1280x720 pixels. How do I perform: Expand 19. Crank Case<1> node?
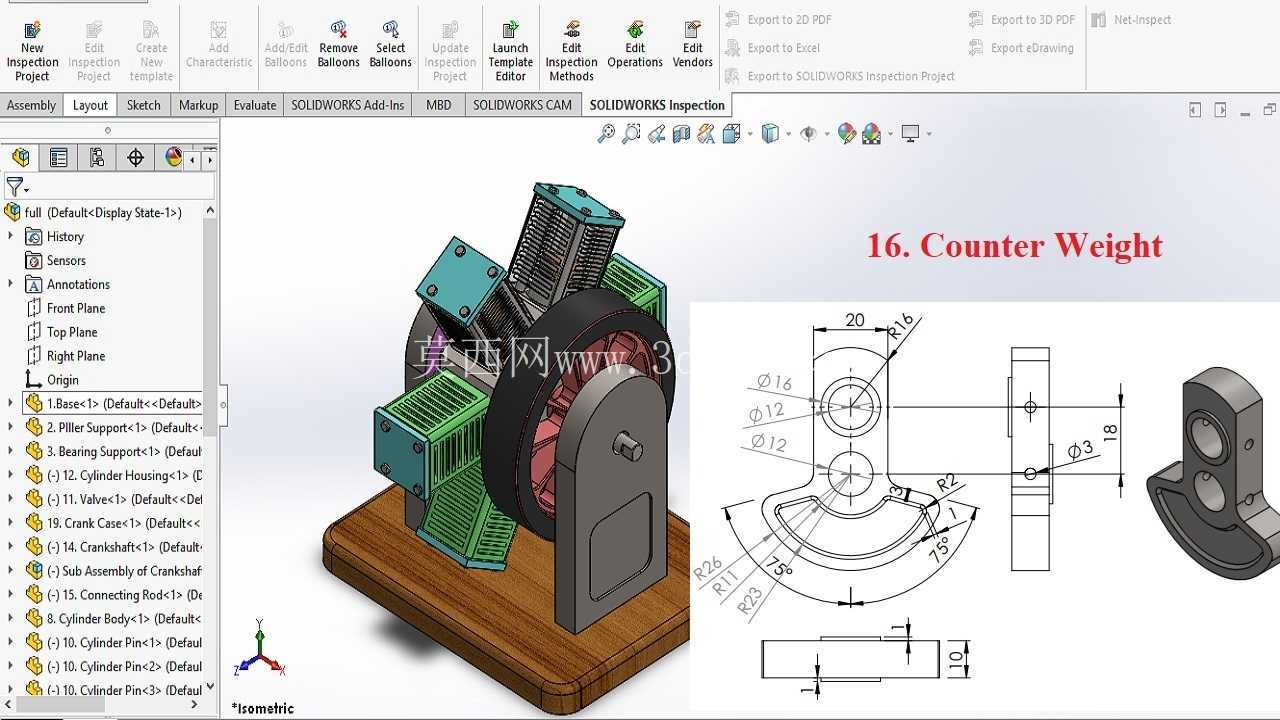11,522
